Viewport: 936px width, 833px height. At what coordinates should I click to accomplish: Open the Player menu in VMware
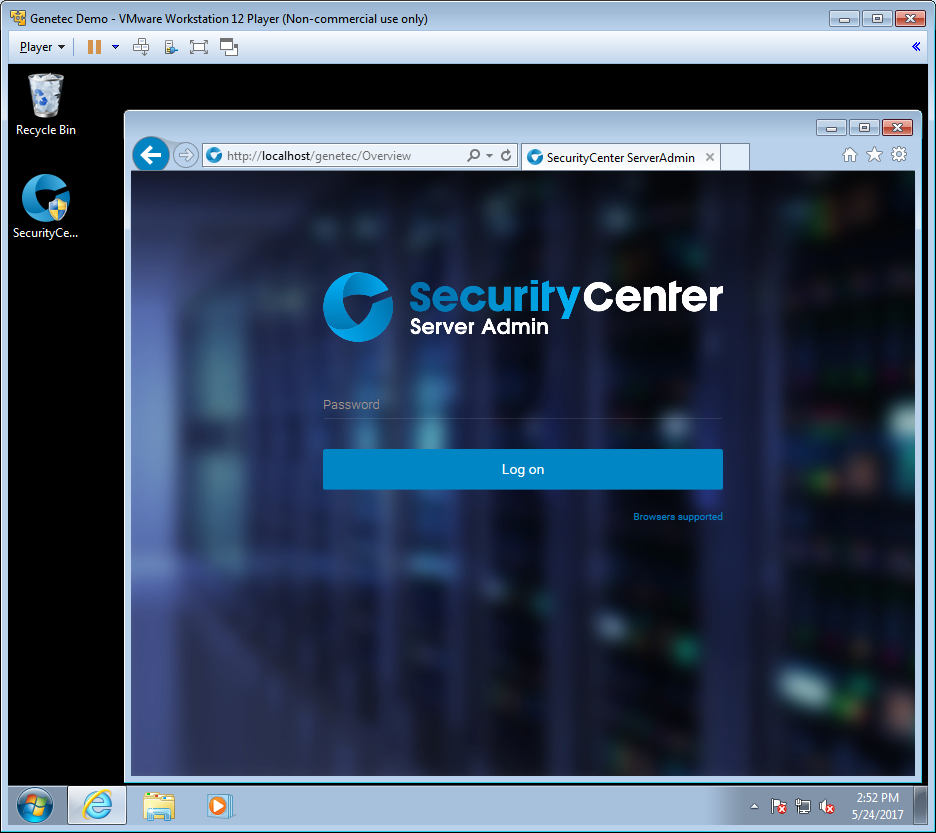42,47
